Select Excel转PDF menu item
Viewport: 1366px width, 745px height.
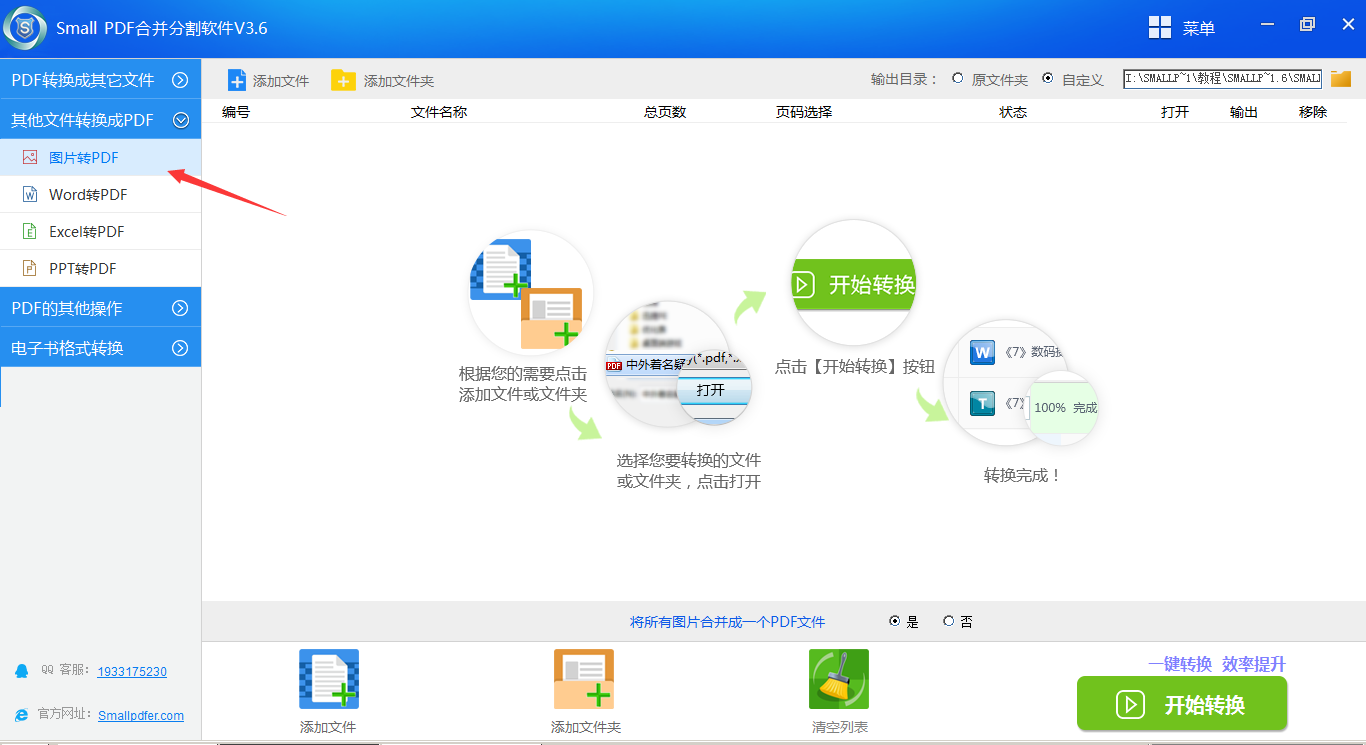point(100,231)
